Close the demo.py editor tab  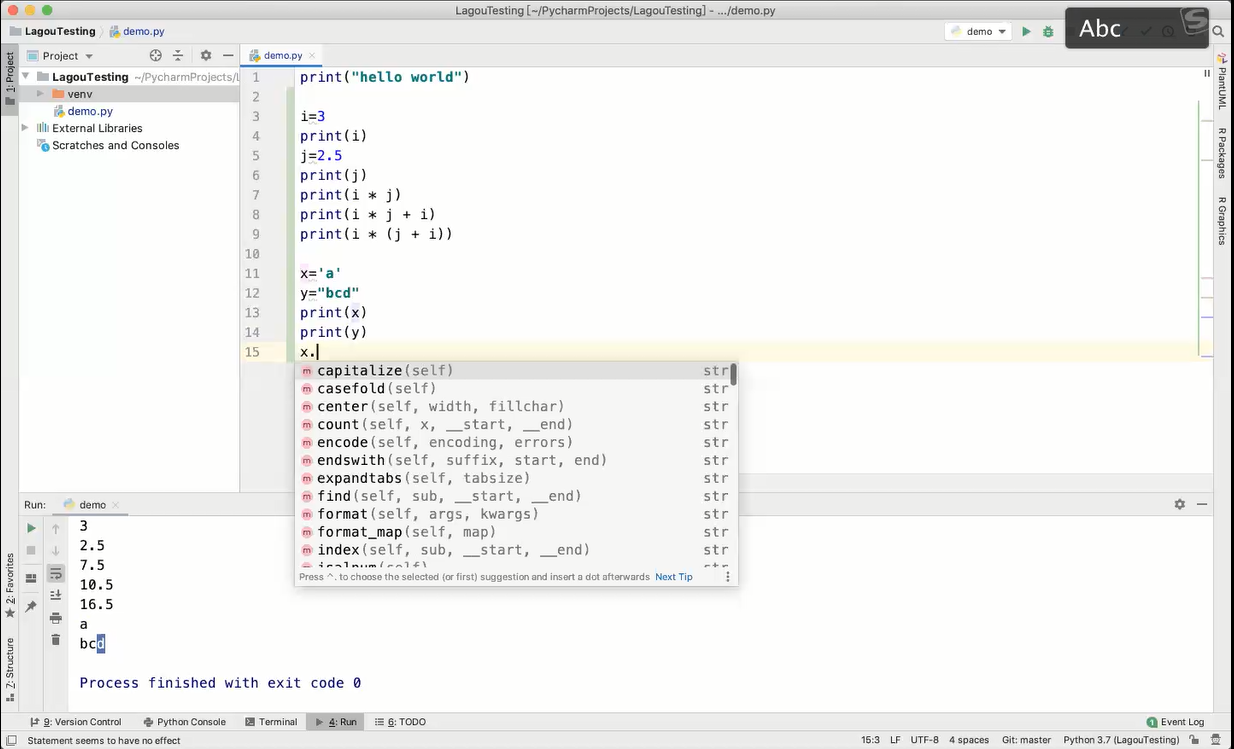312,56
